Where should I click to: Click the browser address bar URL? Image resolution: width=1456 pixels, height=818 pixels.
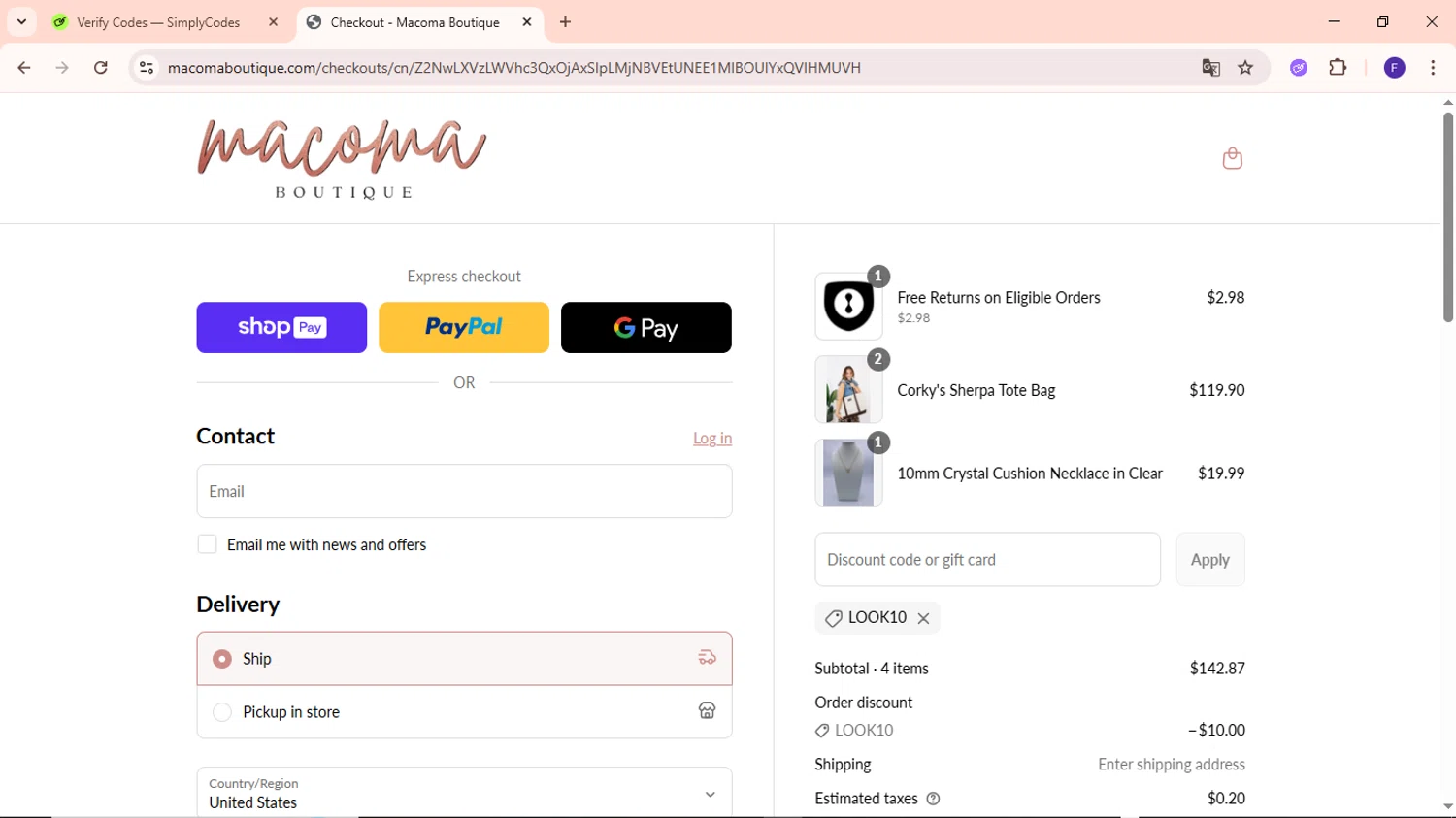514,68
